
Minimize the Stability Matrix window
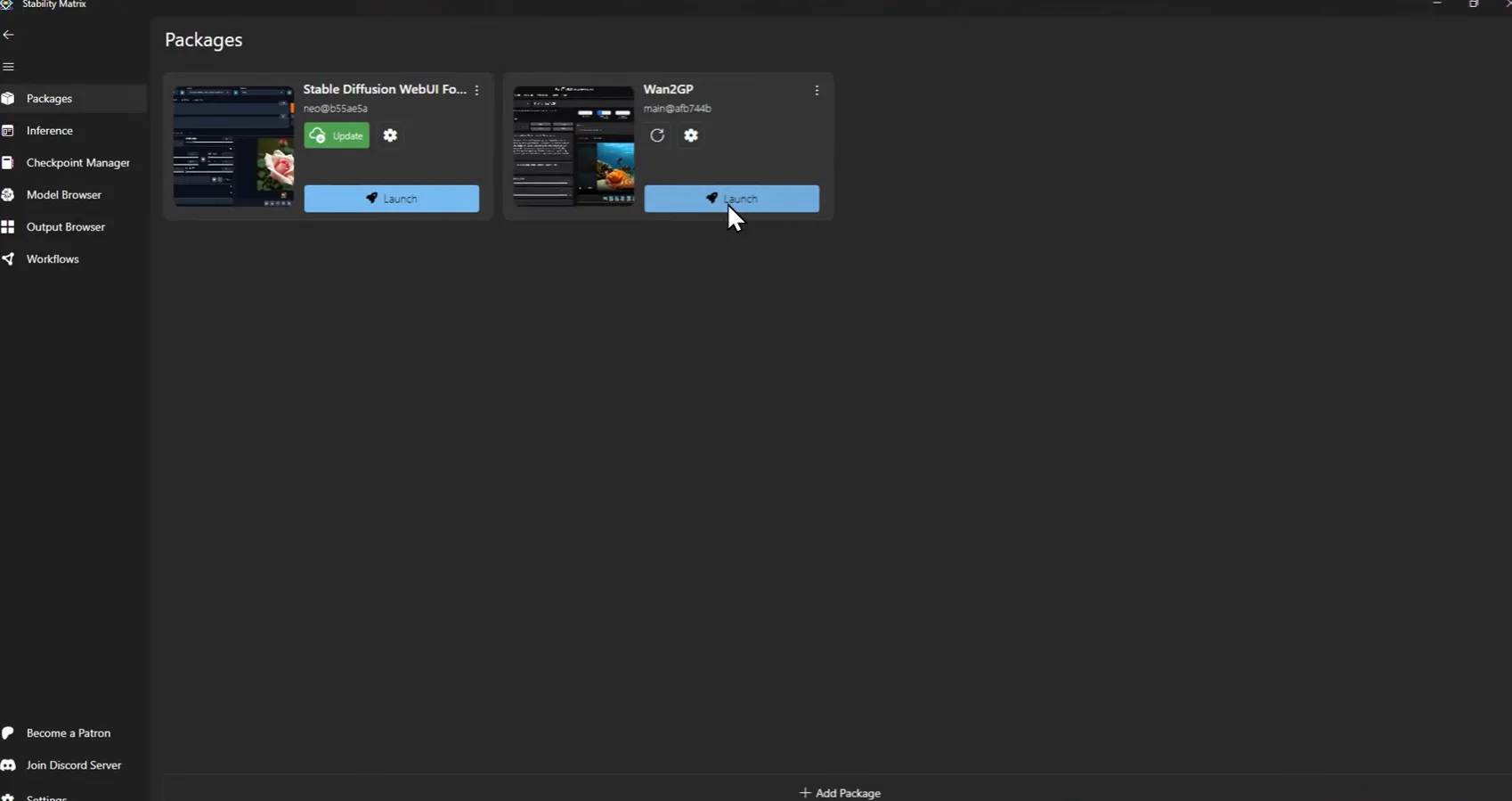1437,4
